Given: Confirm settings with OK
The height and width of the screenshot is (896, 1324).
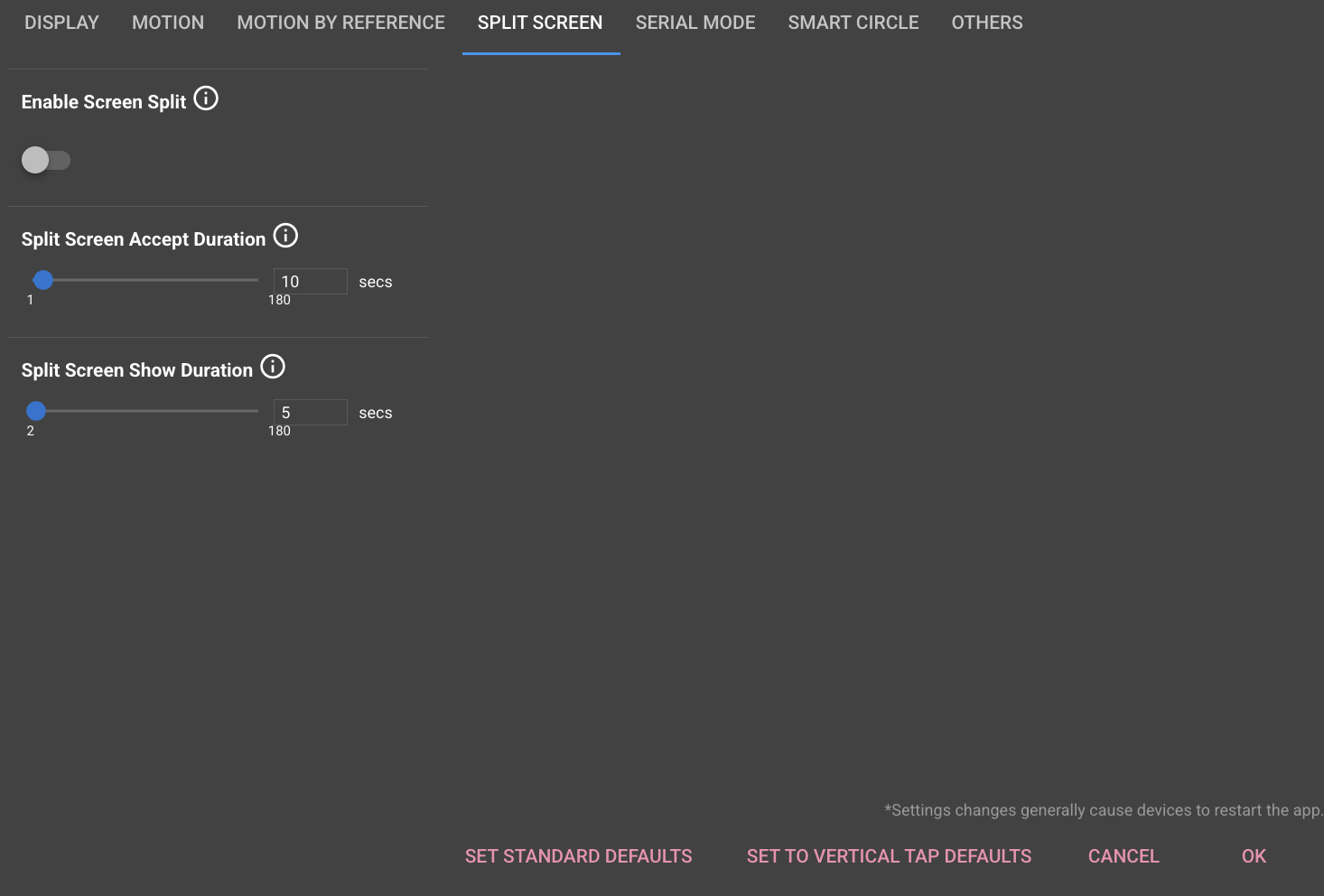Looking at the screenshot, I should [1254, 856].
